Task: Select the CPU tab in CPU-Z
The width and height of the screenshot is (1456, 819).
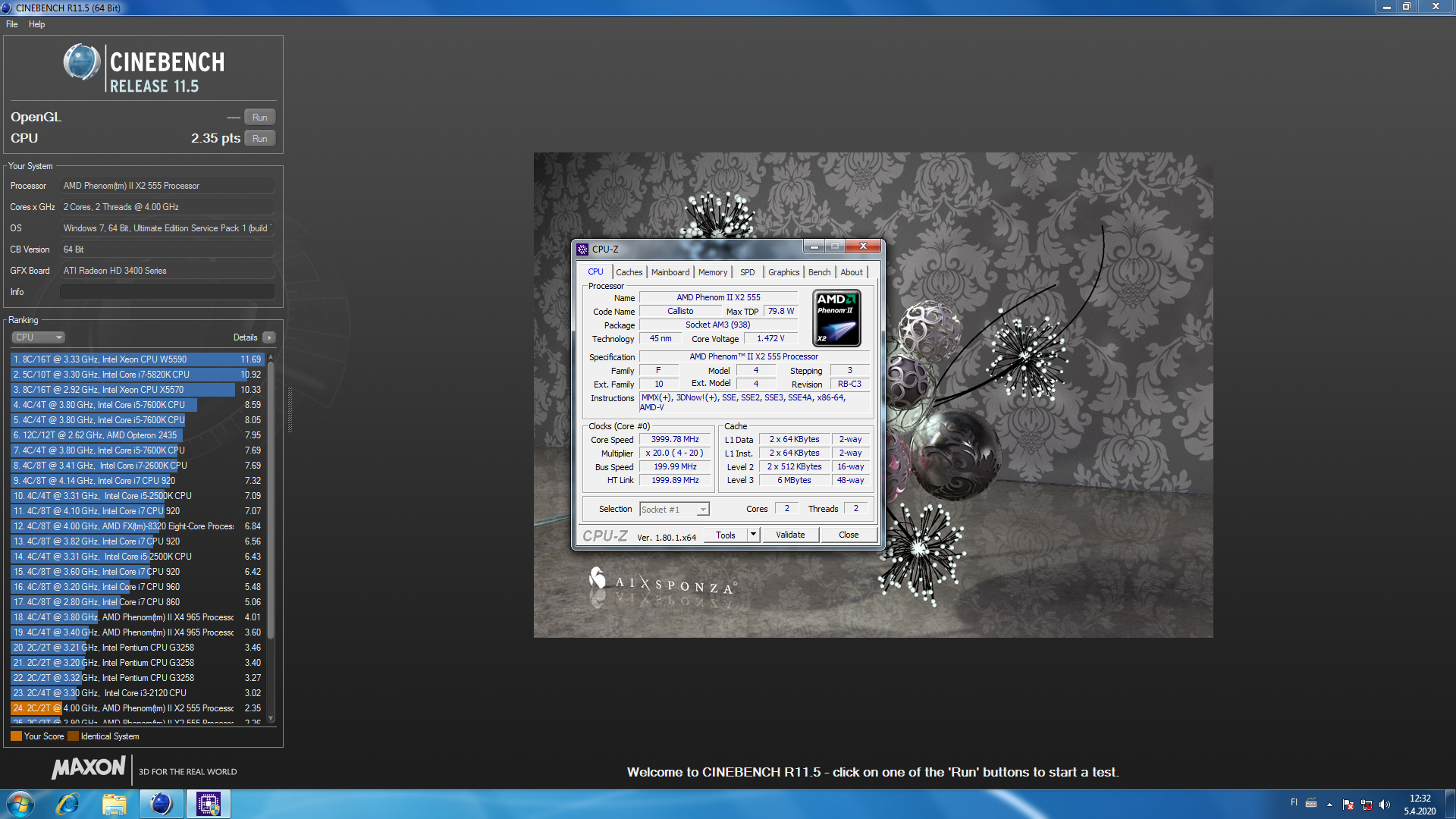Action: (x=596, y=271)
